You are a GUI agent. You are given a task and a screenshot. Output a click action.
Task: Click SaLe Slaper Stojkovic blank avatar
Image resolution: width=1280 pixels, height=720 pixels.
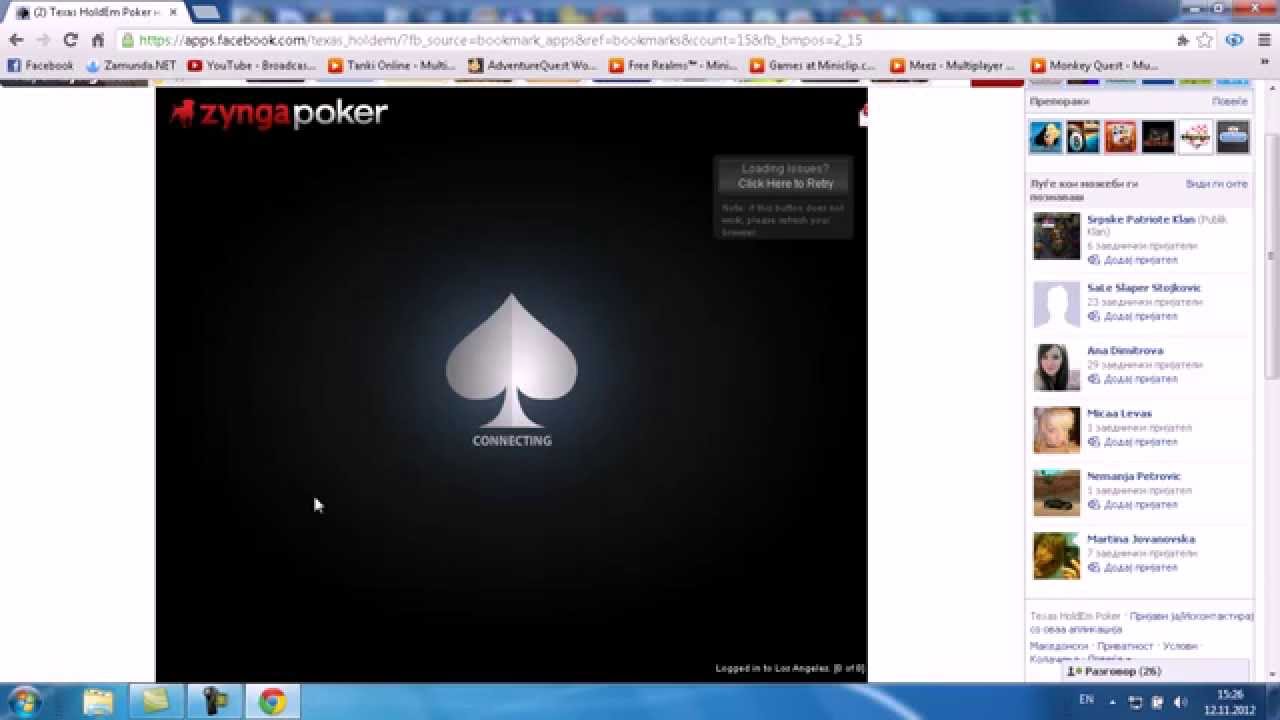[x=1056, y=304]
